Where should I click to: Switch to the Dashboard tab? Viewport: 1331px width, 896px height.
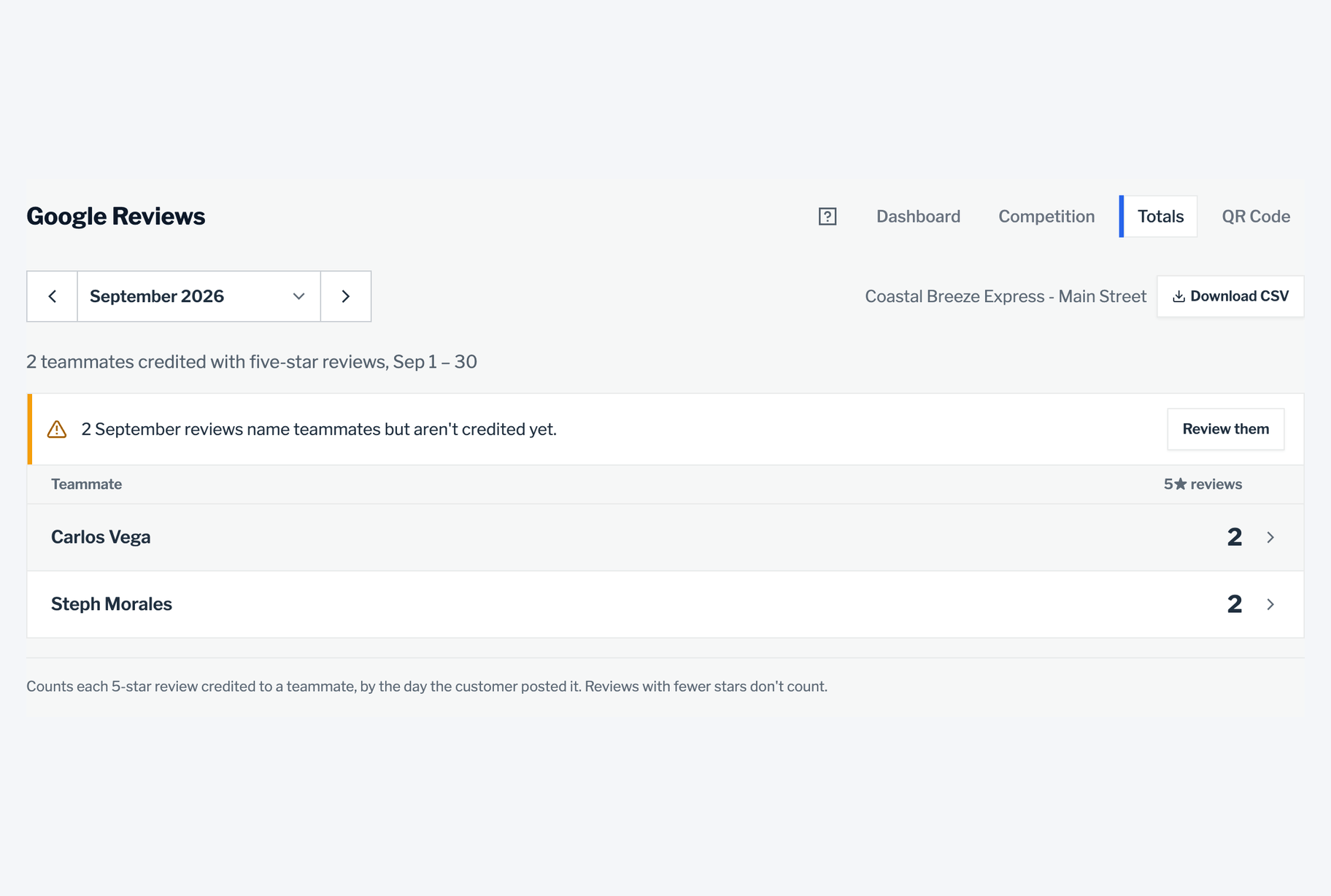pyautogui.click(x=918, y=217)
